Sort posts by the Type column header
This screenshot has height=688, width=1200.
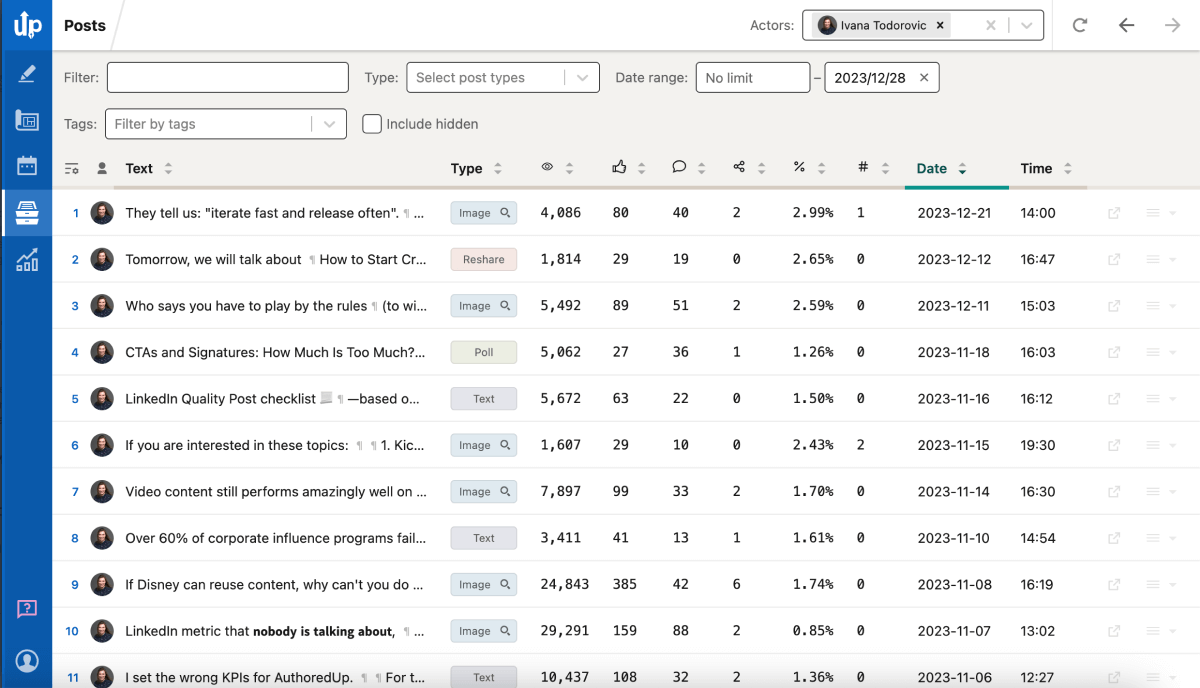tap(470, 168)
